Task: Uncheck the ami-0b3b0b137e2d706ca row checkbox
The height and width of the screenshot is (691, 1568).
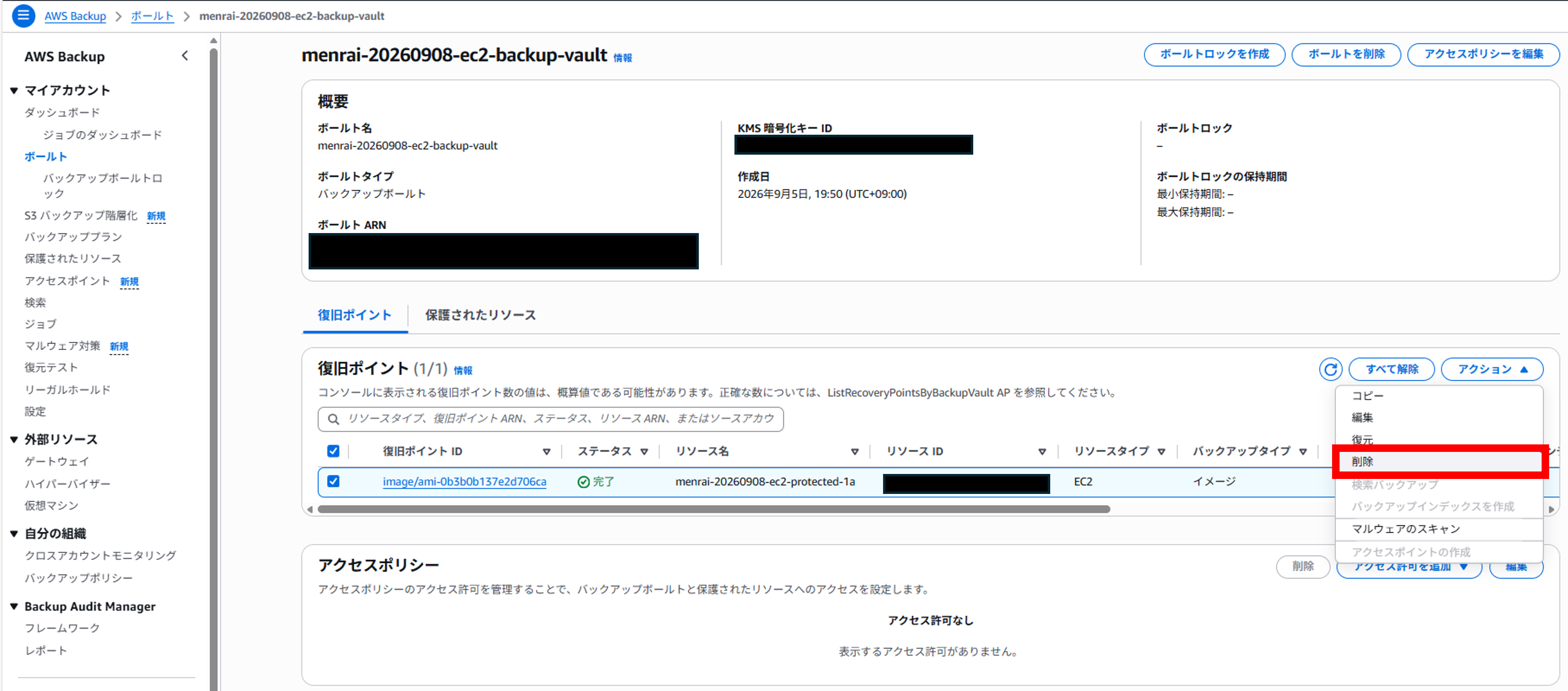Action: [x=333, y=481]
